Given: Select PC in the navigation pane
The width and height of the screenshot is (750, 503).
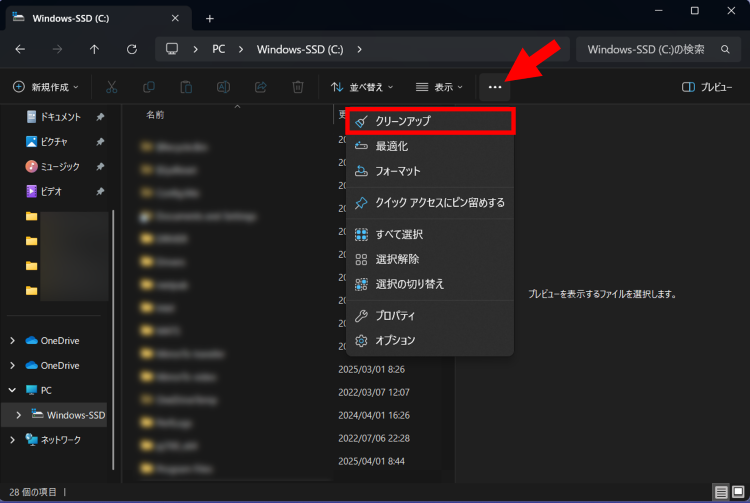Looking at the screenshot, I should (x=39, y=390).
